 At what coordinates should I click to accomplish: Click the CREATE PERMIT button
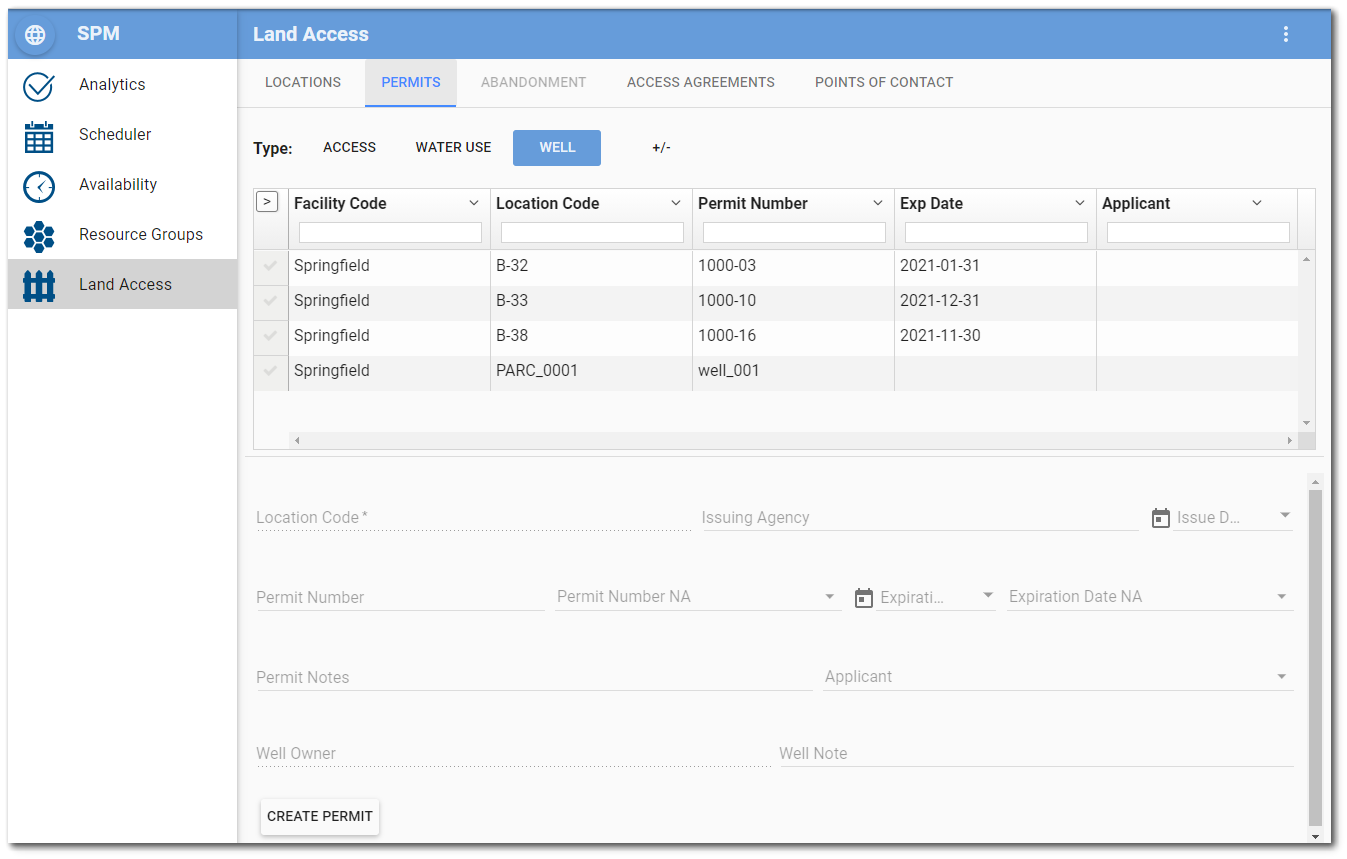pyautogui.click(x=320, y=816)
